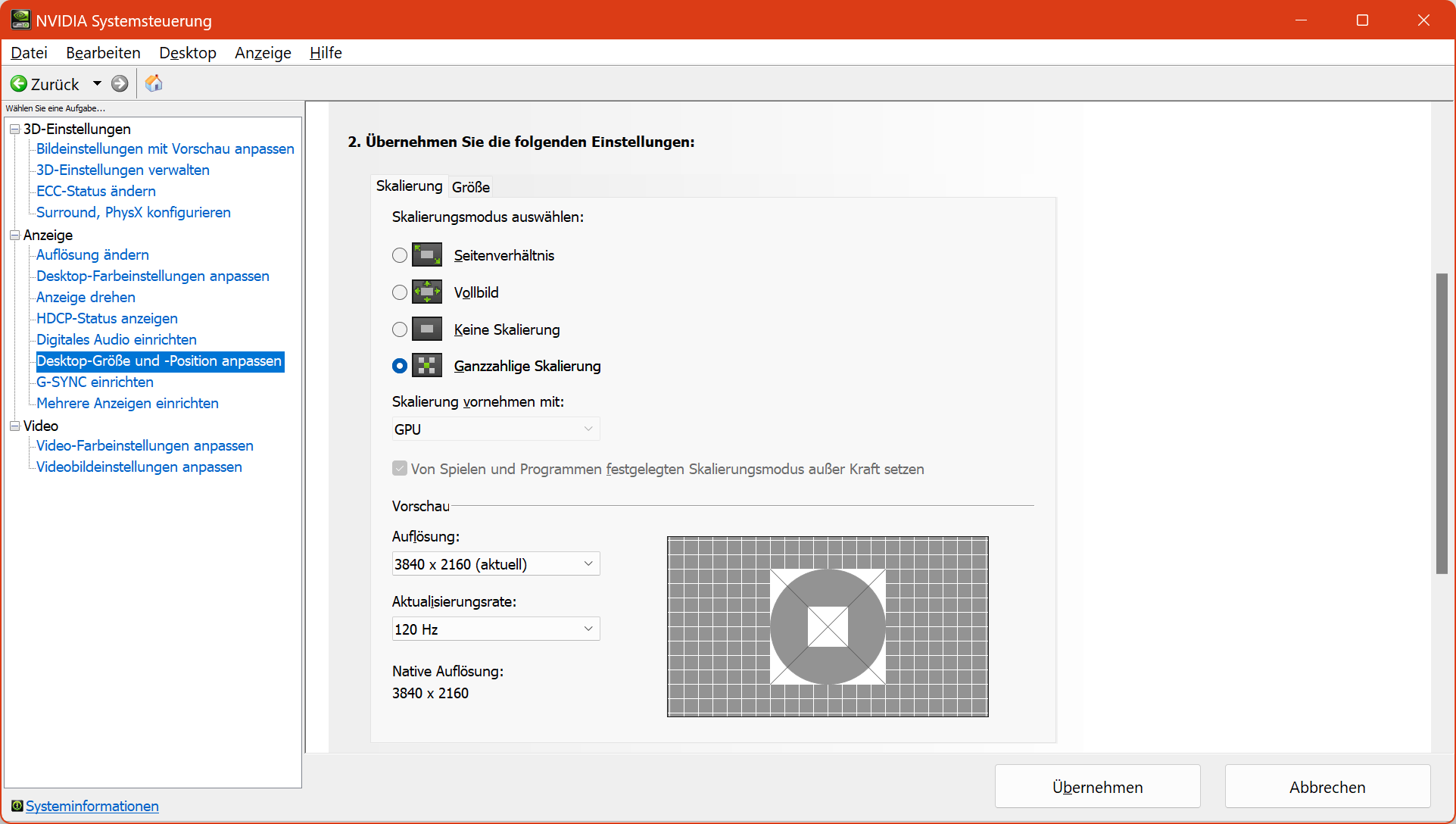Open the Systeminformationen link
This screenshot has width=1456, height=824.
coord(92,806)
